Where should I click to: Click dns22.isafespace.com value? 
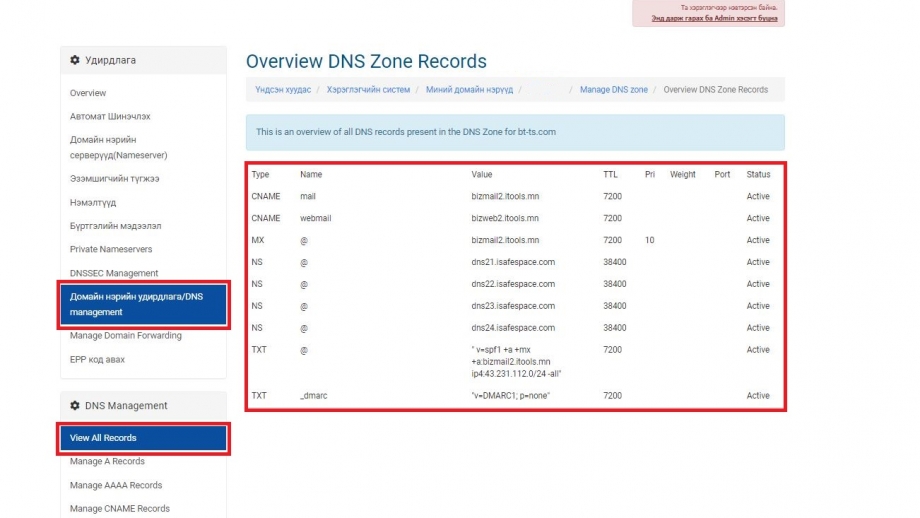tap(513, 284)
